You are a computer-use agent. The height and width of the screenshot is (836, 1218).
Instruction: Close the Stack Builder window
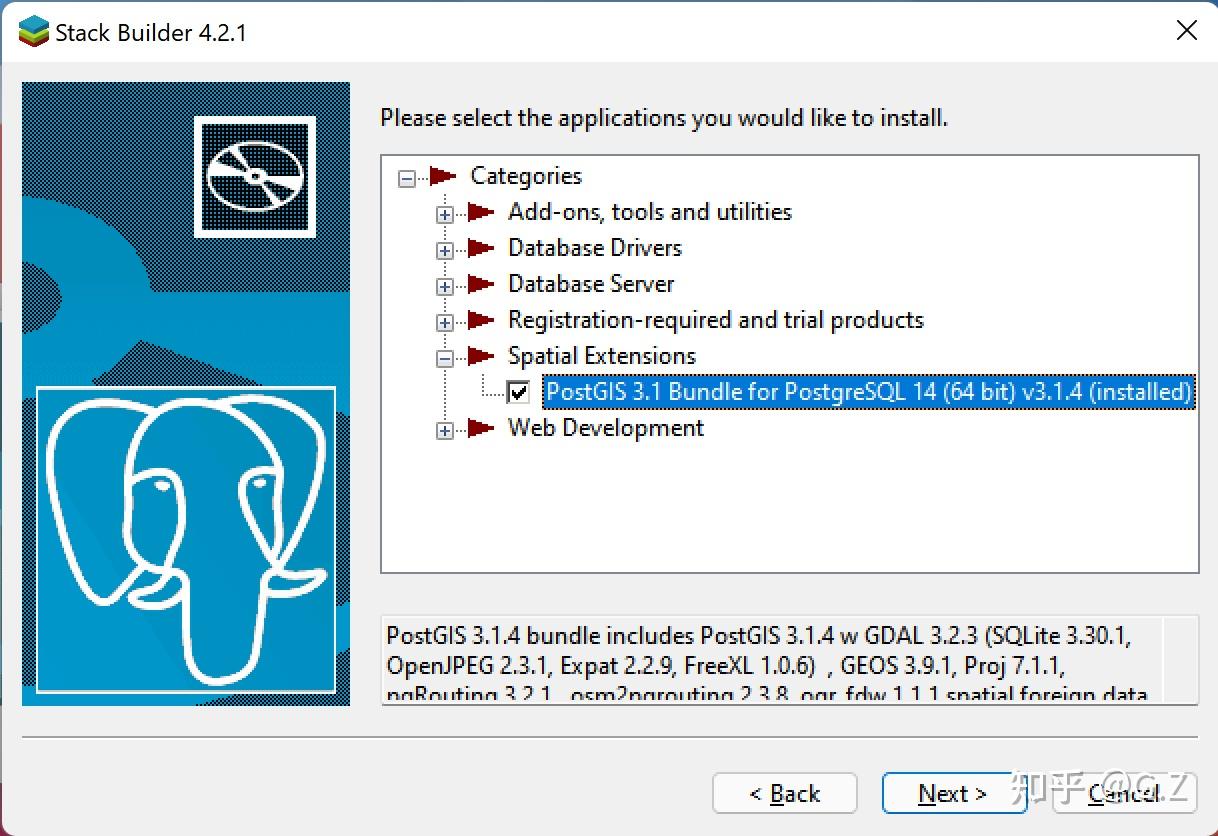click(x=1186, y=31)
